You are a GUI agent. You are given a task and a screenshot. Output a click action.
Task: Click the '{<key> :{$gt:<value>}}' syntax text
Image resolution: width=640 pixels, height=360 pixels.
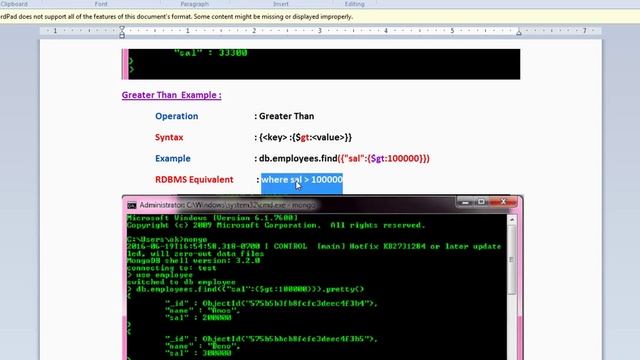(x=305, y=138)
